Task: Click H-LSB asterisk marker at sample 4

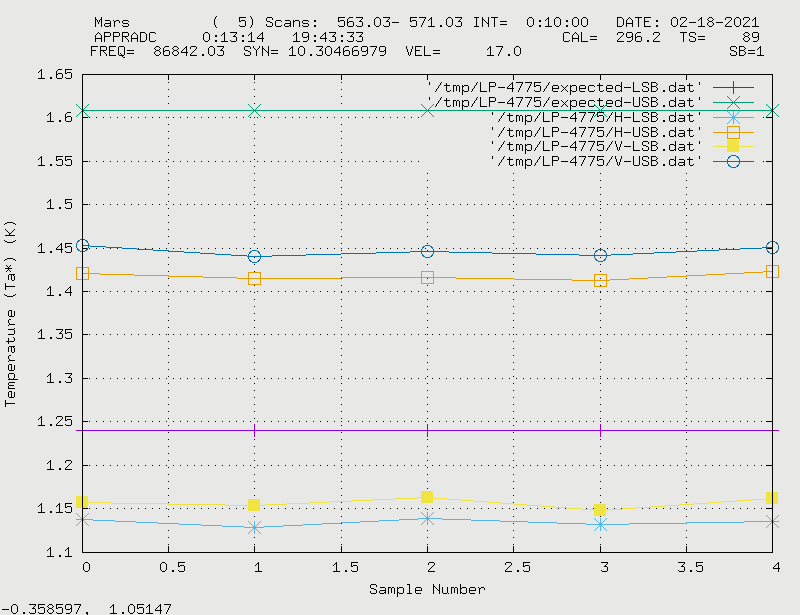Action: click(772, 522)
